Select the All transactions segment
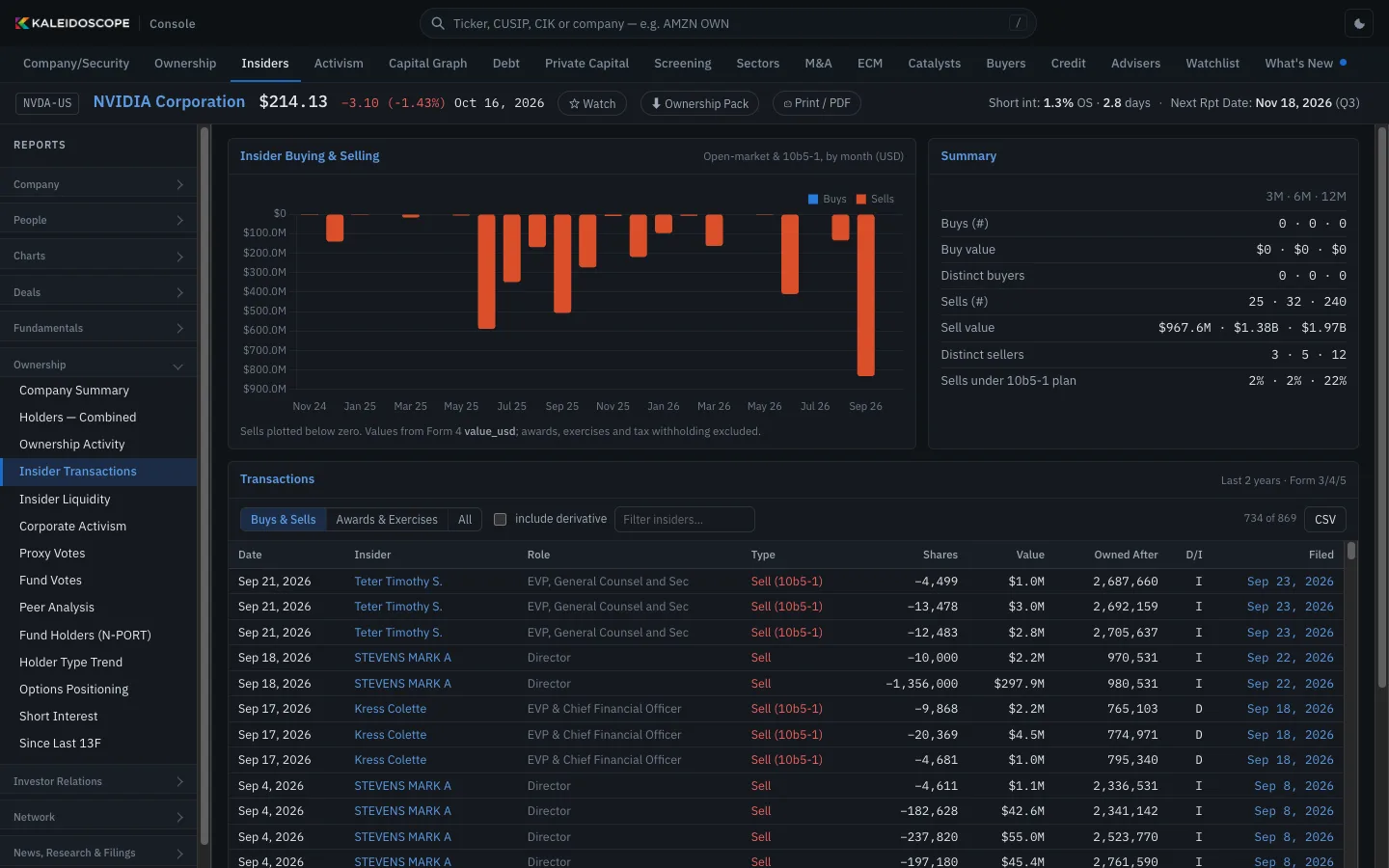Screen dimensions: 1389x868 click(x=465, y=519)
